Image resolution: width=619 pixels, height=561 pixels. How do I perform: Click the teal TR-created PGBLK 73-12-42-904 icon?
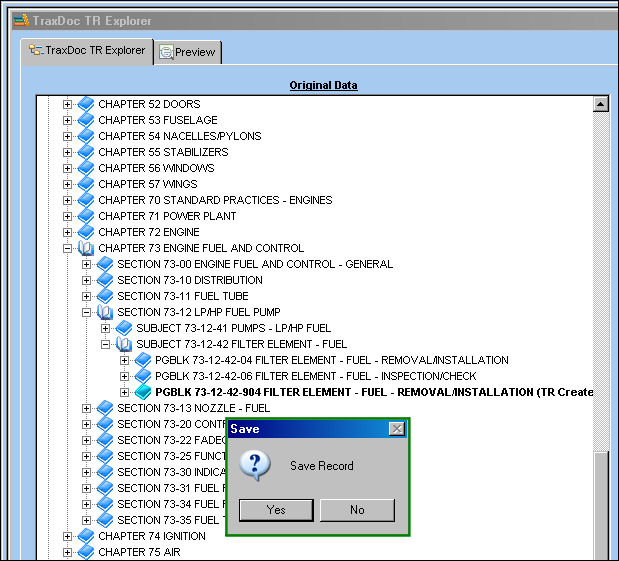tap(143, 392)
